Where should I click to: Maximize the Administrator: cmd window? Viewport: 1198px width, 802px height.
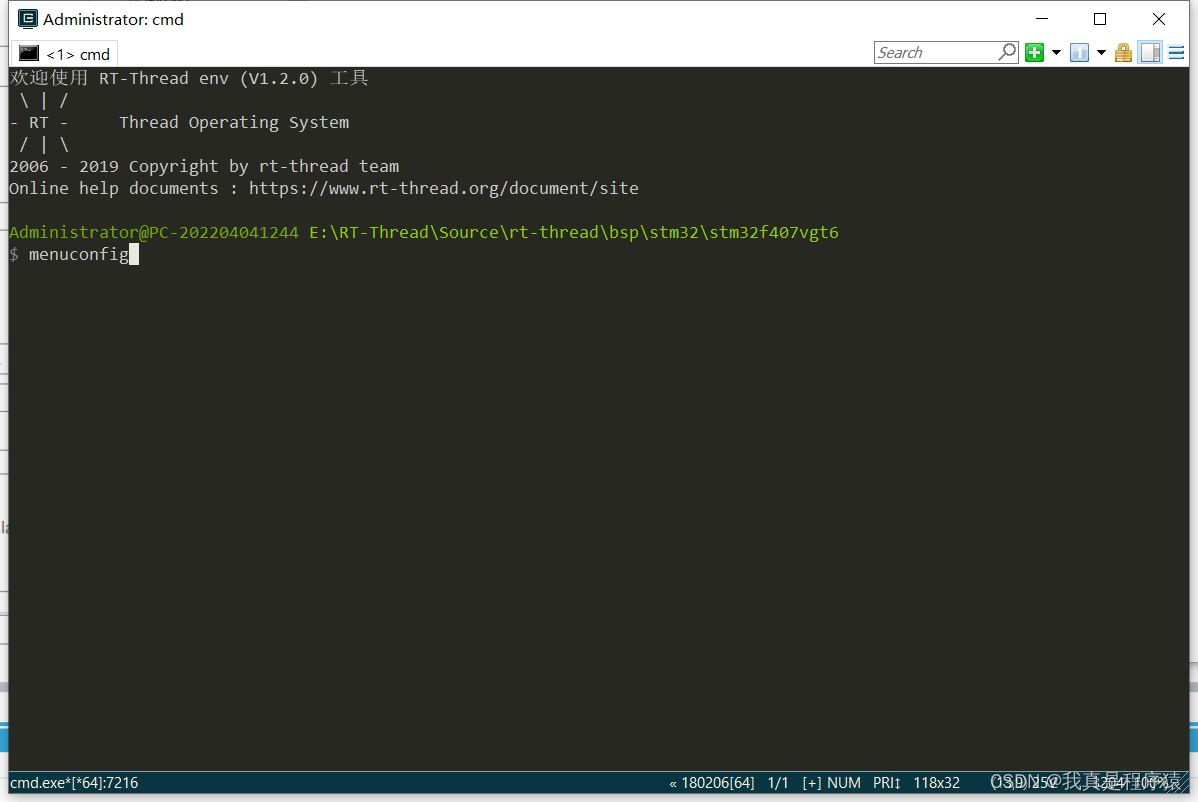pos(1100,19)
